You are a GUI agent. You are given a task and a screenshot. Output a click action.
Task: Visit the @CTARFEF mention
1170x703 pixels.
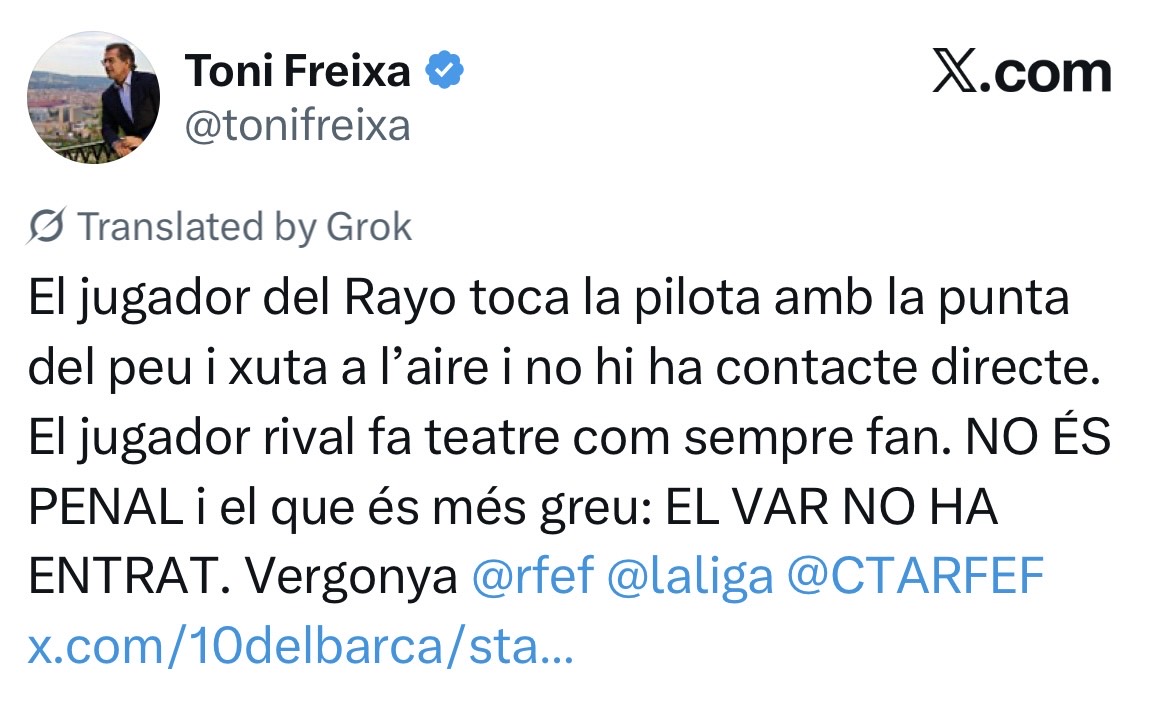(916, 576)
